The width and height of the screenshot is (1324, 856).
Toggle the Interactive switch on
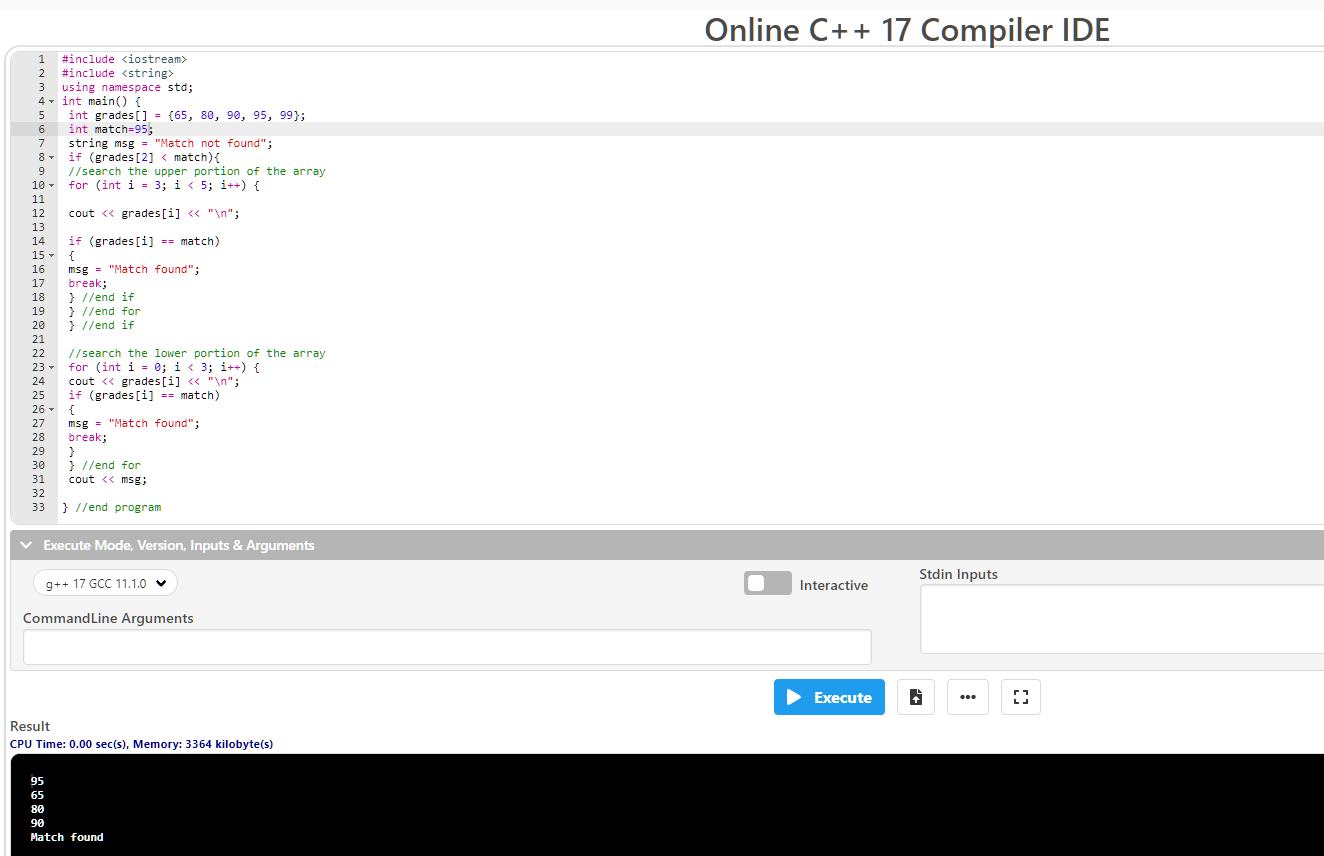pos(767,582)
